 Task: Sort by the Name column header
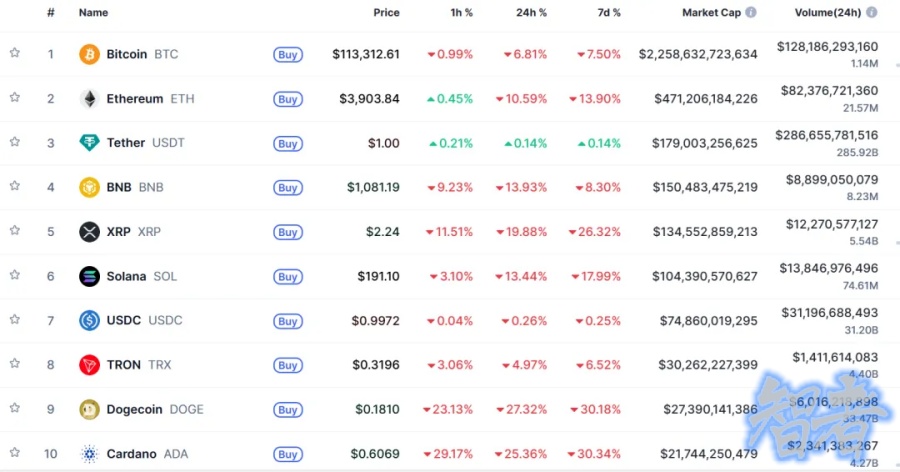[93, 13]
